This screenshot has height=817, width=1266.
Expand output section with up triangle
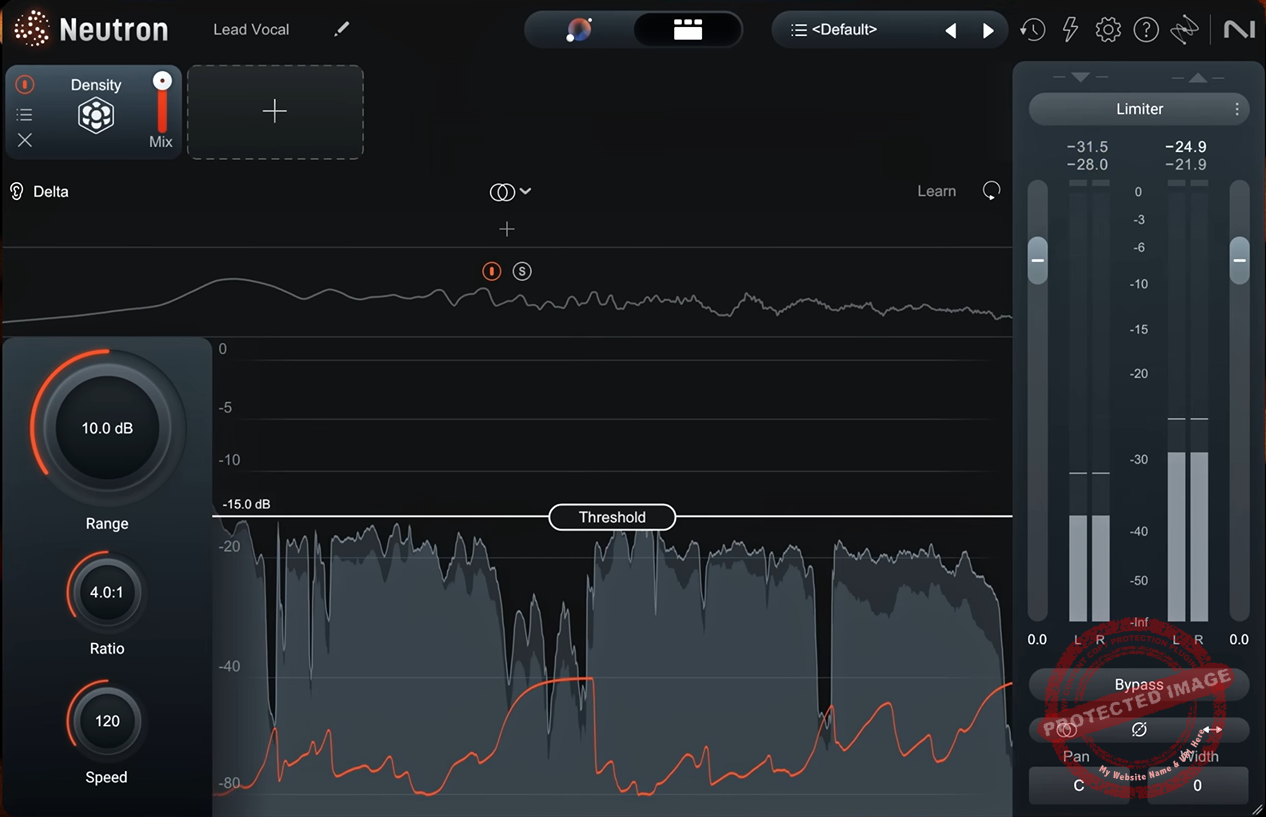coord(1197,77)
